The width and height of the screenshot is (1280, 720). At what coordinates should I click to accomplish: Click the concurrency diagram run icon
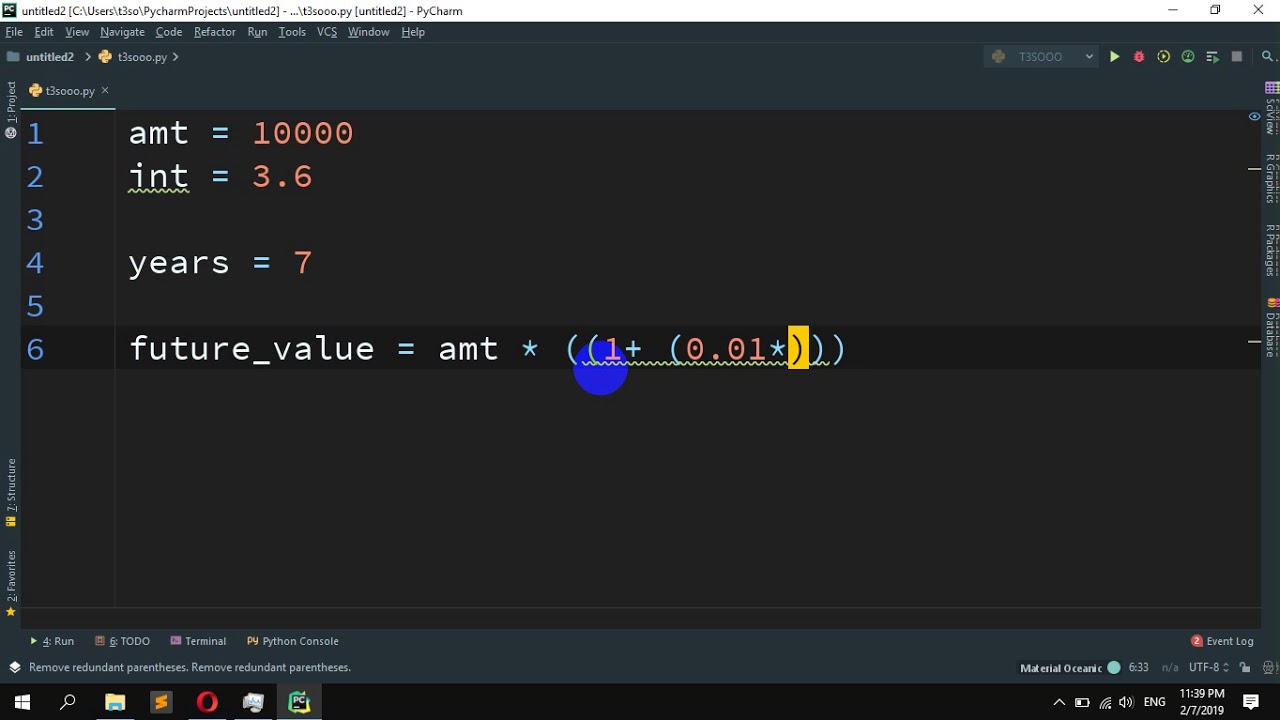(x=1212, y=57)
